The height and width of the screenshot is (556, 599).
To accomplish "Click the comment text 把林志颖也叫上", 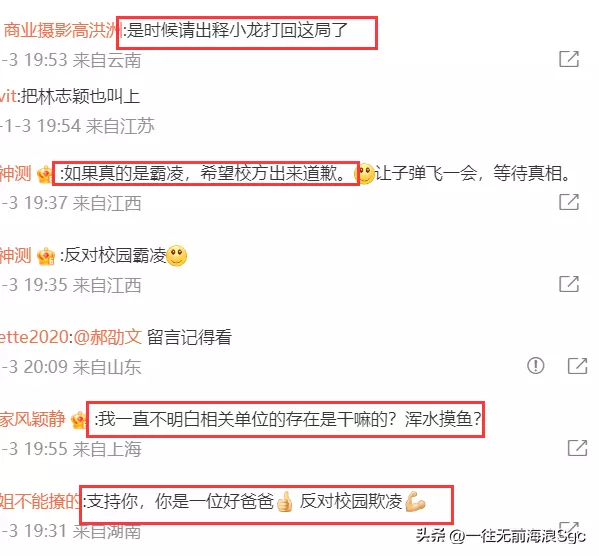I will click(80, 96).
